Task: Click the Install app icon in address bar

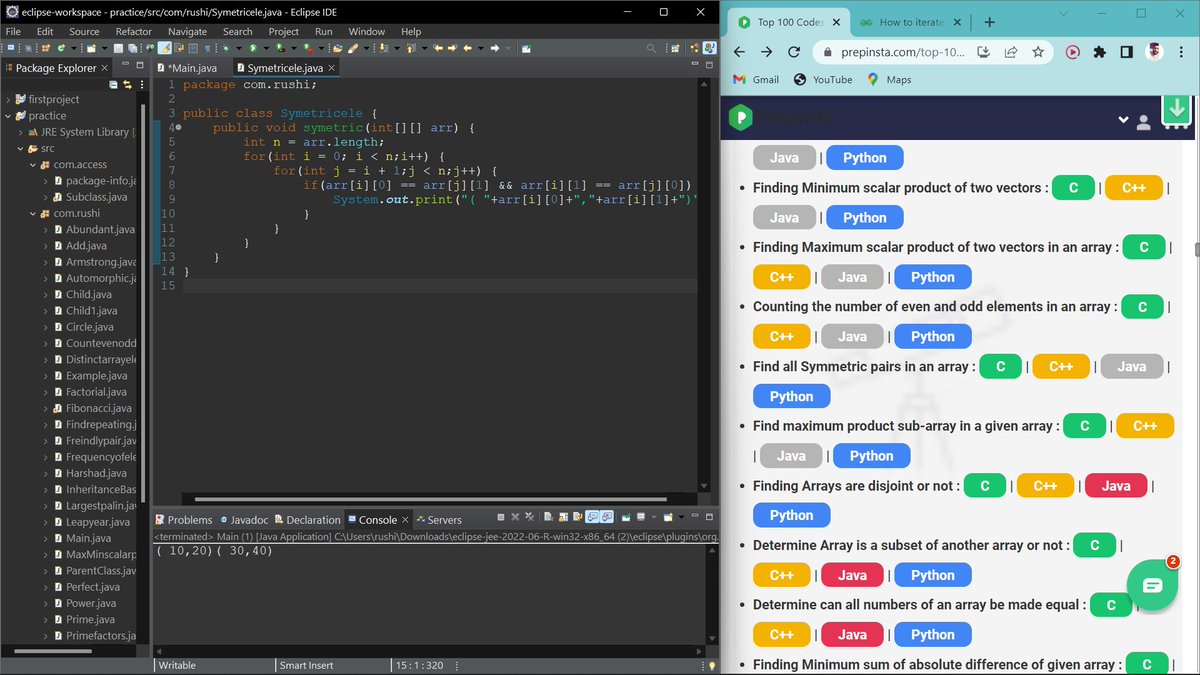Action: point(984,52)
